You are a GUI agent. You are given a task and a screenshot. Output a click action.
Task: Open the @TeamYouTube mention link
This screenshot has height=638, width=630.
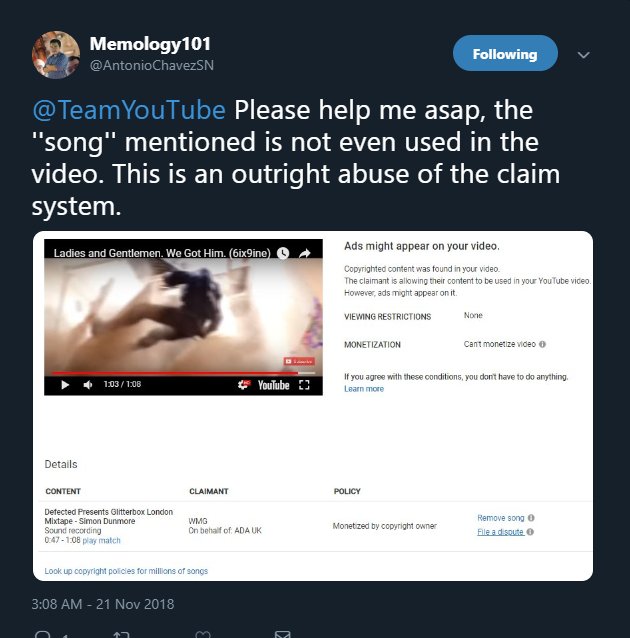click(129, 110)
